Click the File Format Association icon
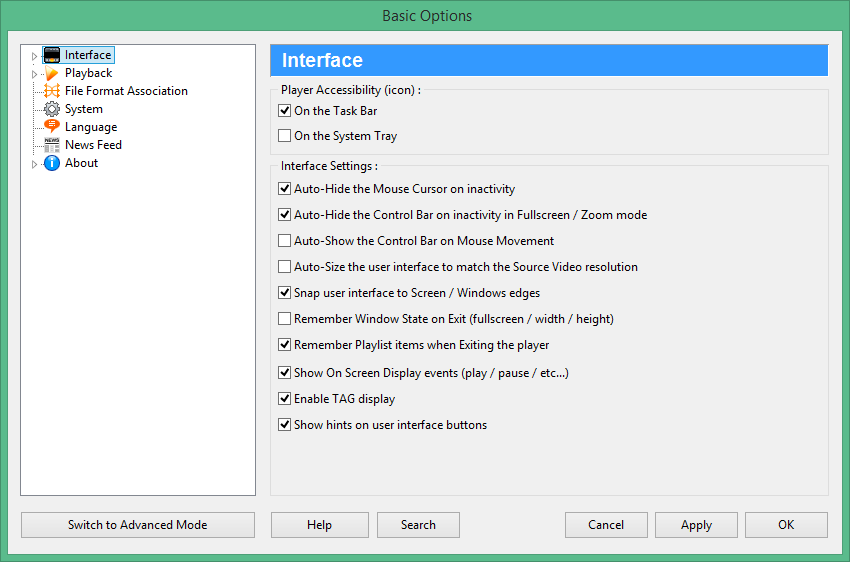 [x=52, y=91]
